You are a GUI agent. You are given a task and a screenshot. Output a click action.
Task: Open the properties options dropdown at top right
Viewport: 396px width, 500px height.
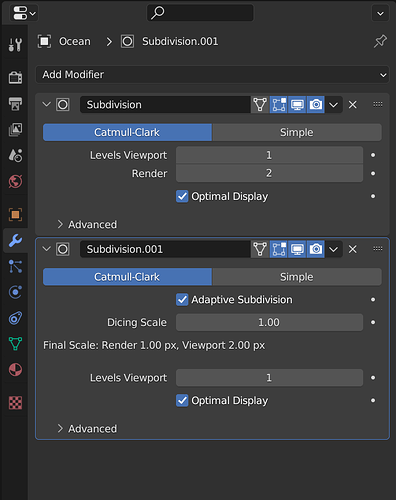[x=380, y=14]
